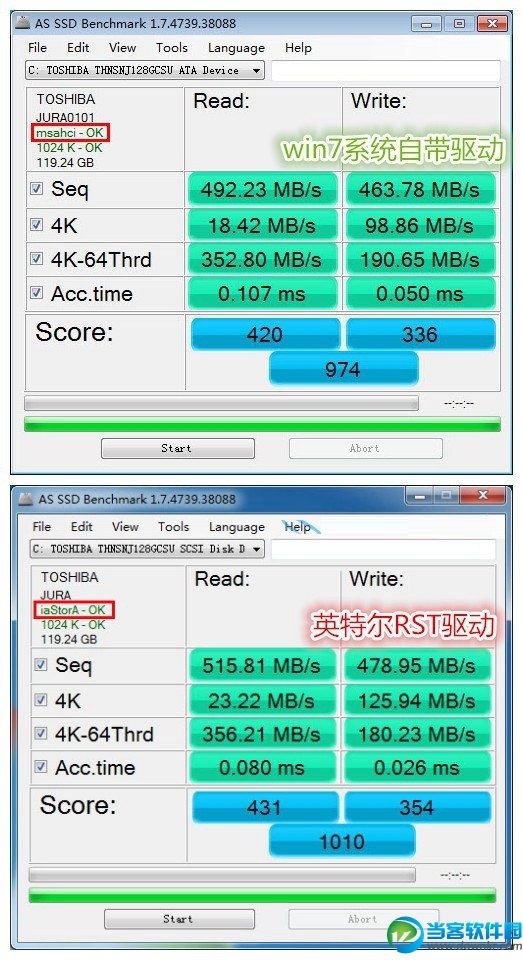Uncheck the Seq test in upper window
523x960 pixels.
(x=37, y=189)
